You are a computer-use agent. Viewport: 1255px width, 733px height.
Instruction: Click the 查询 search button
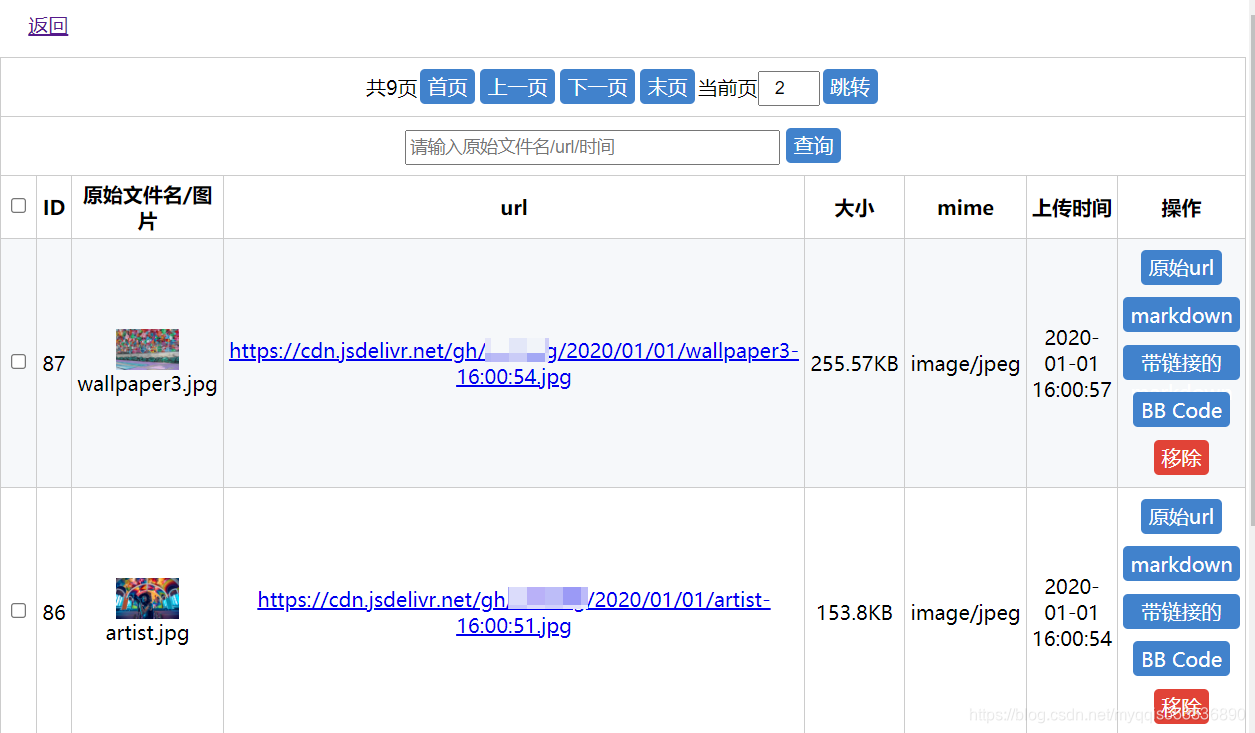coord(812,146)
